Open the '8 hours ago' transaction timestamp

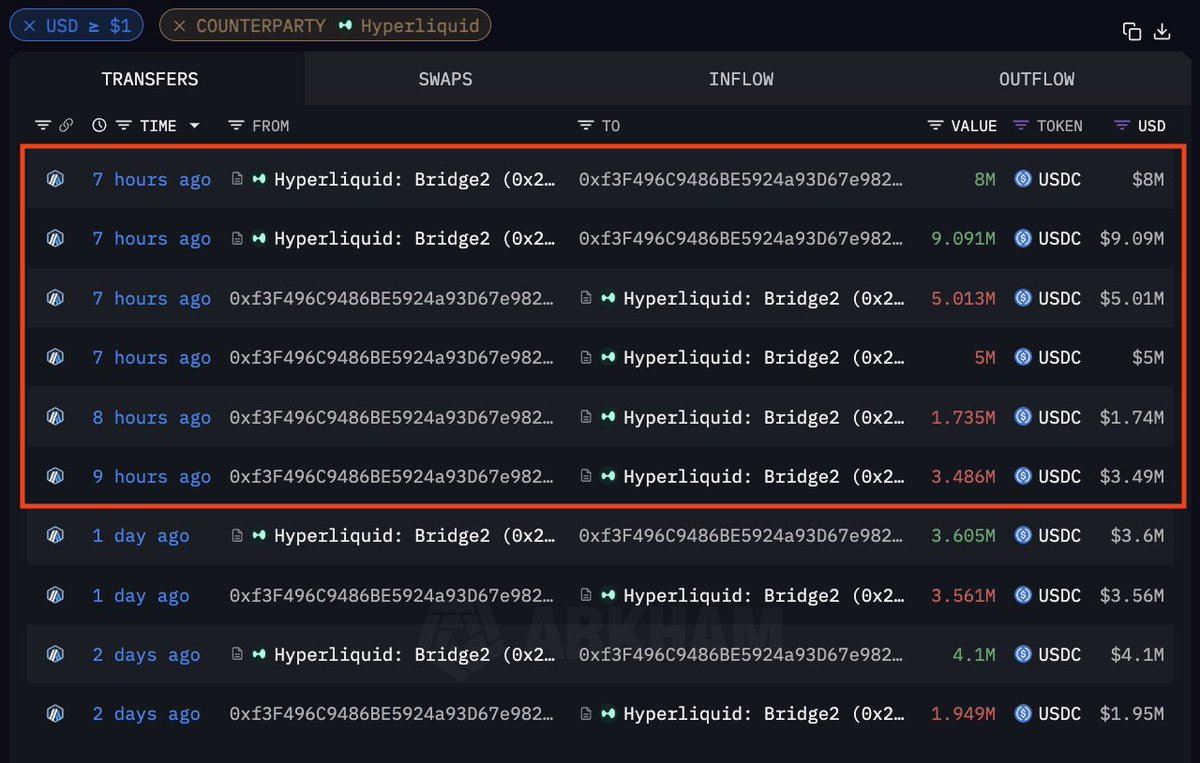pyautogui.click(x=152, y=417)
